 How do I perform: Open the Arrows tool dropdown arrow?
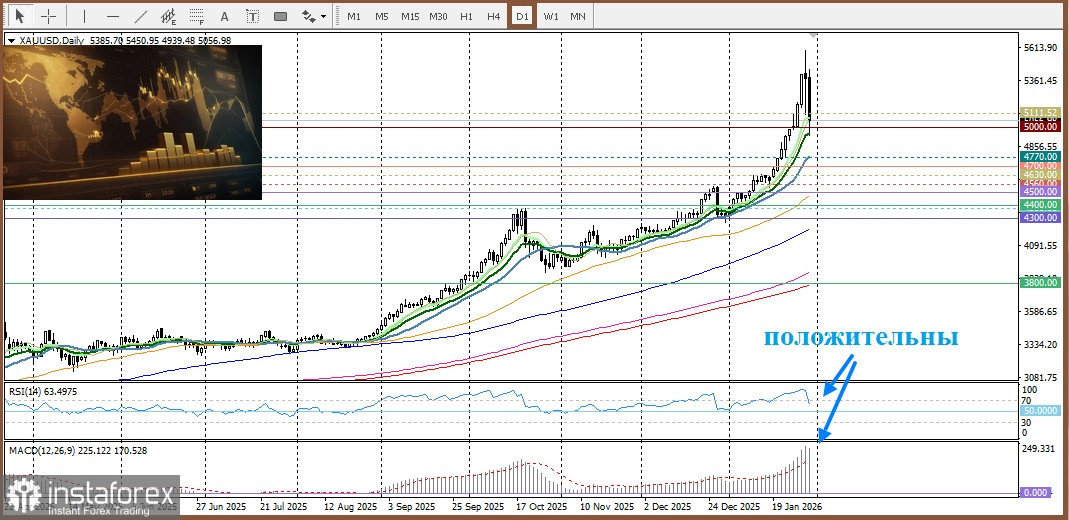click(x=323, y=16)
